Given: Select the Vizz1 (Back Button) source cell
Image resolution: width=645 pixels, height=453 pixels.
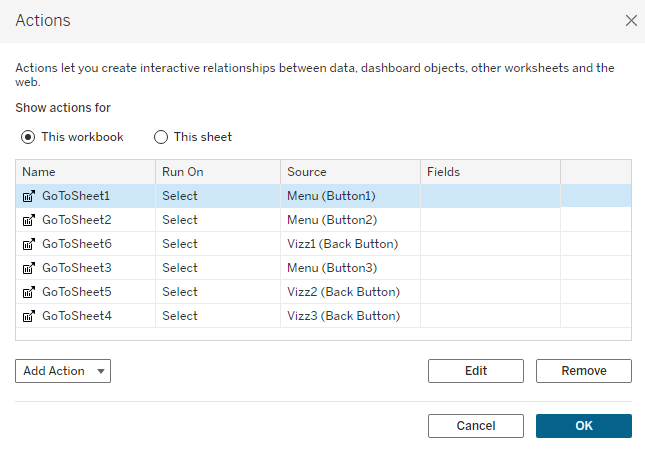Looking at the screenshot, I should (342, 244).
